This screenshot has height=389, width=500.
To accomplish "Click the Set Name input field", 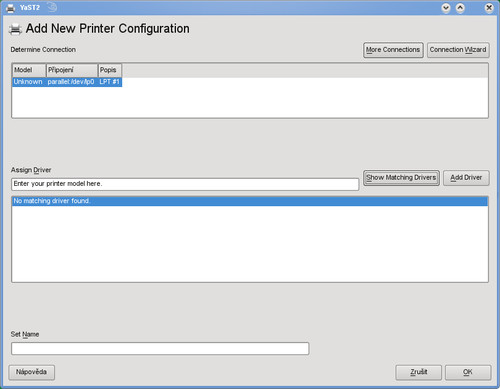I will point(160,348).
